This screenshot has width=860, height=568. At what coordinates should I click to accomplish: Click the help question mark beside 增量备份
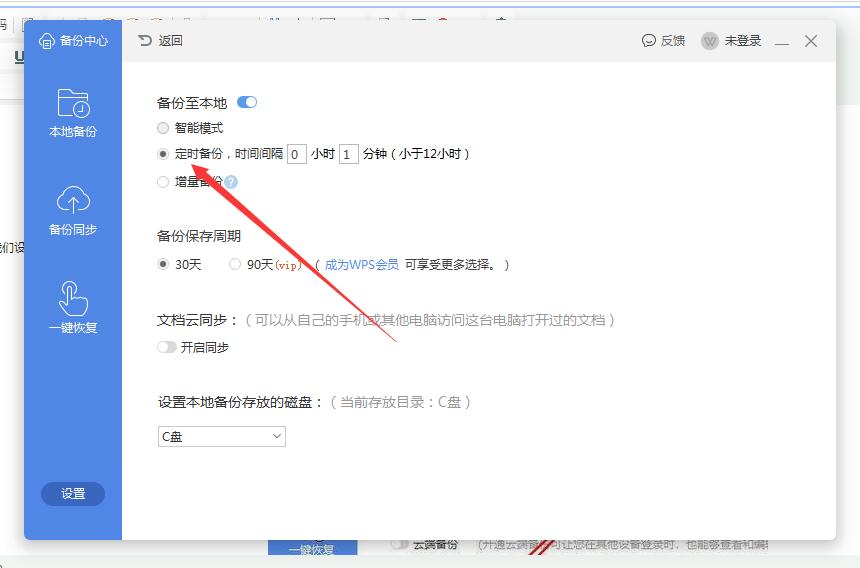pos(231,182)
